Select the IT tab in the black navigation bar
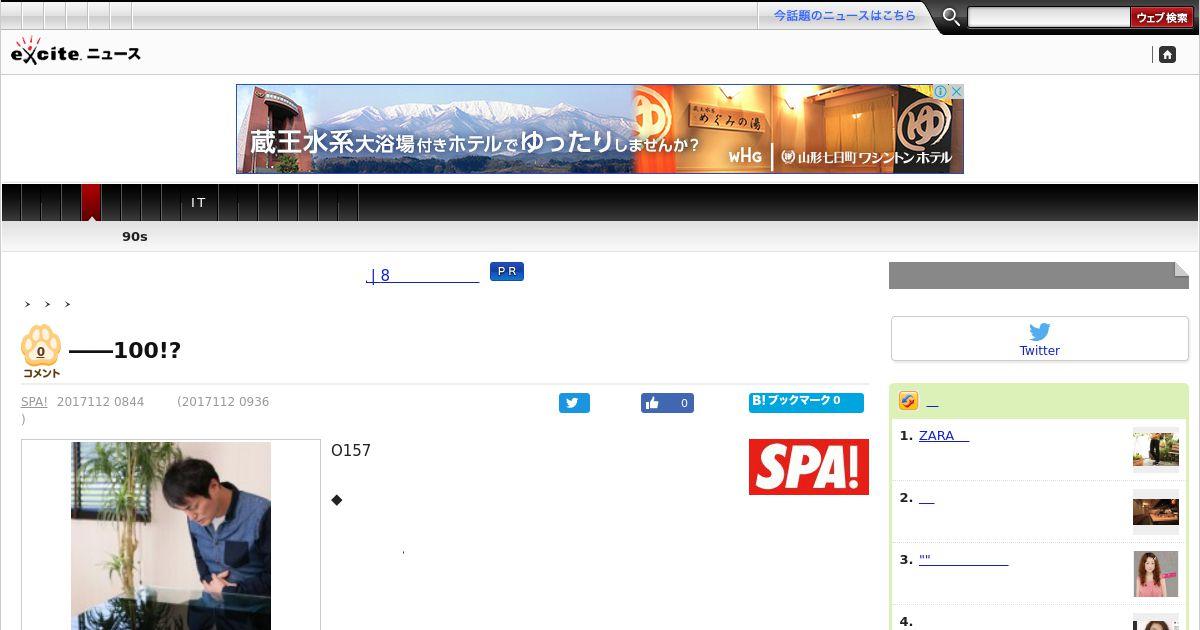1200x630 pixels. coord(198,202)
